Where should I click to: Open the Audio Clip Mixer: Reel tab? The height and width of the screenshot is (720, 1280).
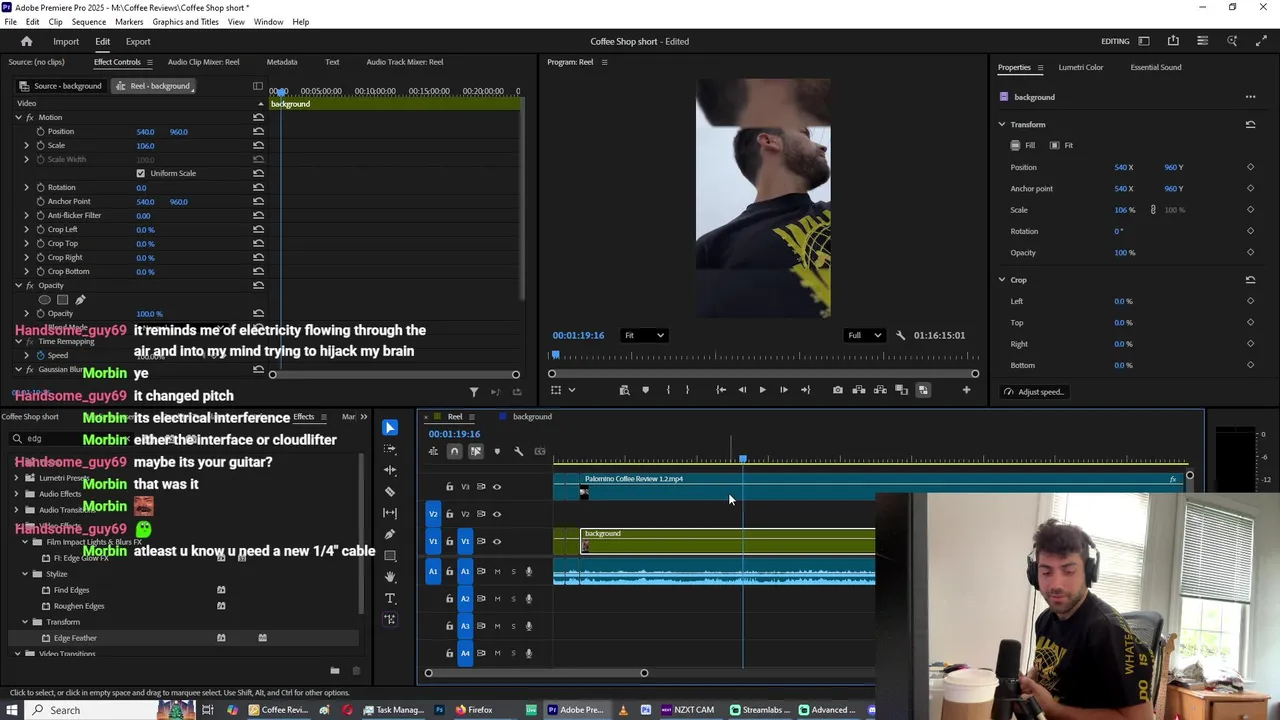click(203, 62)
